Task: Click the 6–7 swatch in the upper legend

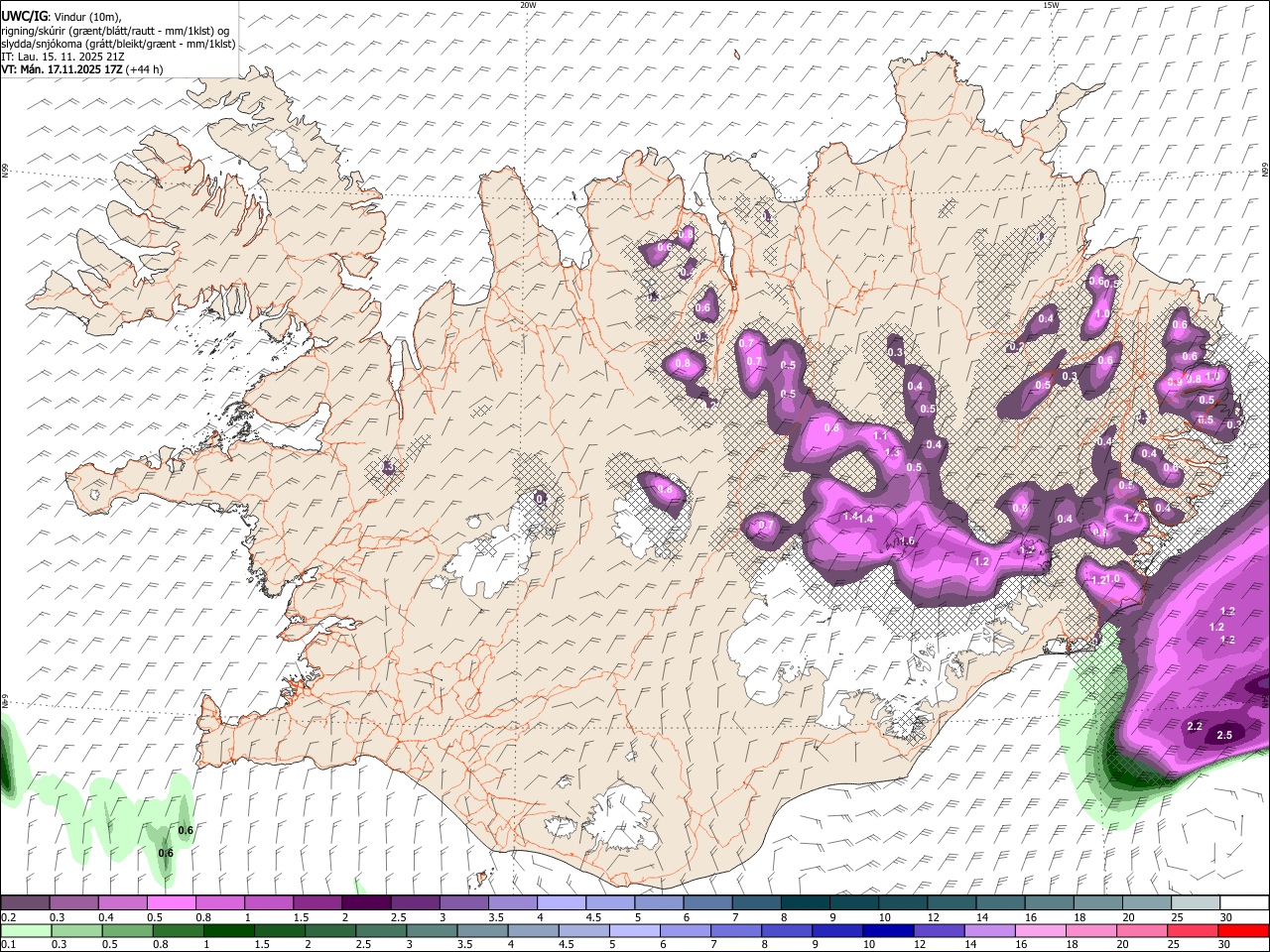Action: [x=707, y=903]
